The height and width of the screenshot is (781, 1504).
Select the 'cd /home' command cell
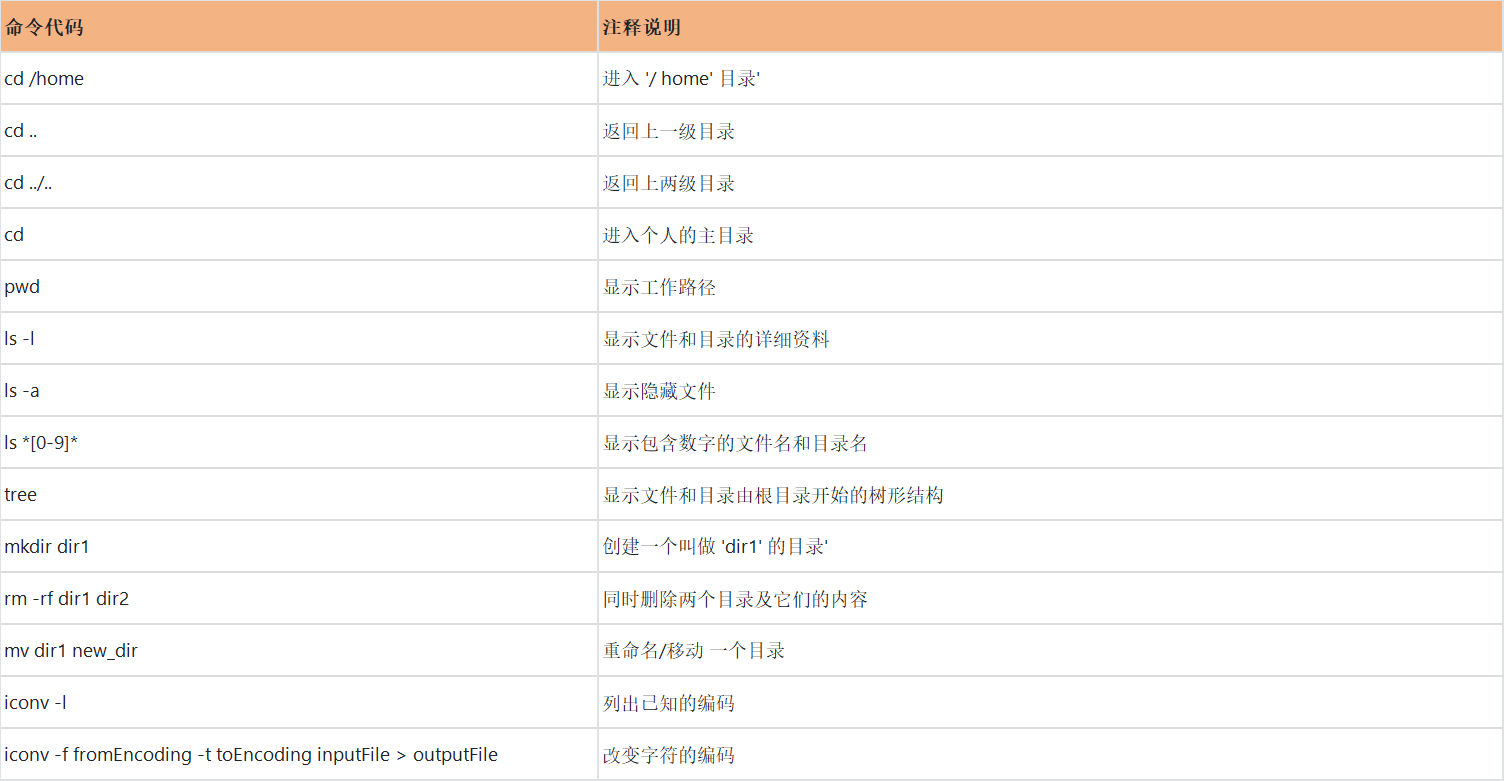click(299, 79)
